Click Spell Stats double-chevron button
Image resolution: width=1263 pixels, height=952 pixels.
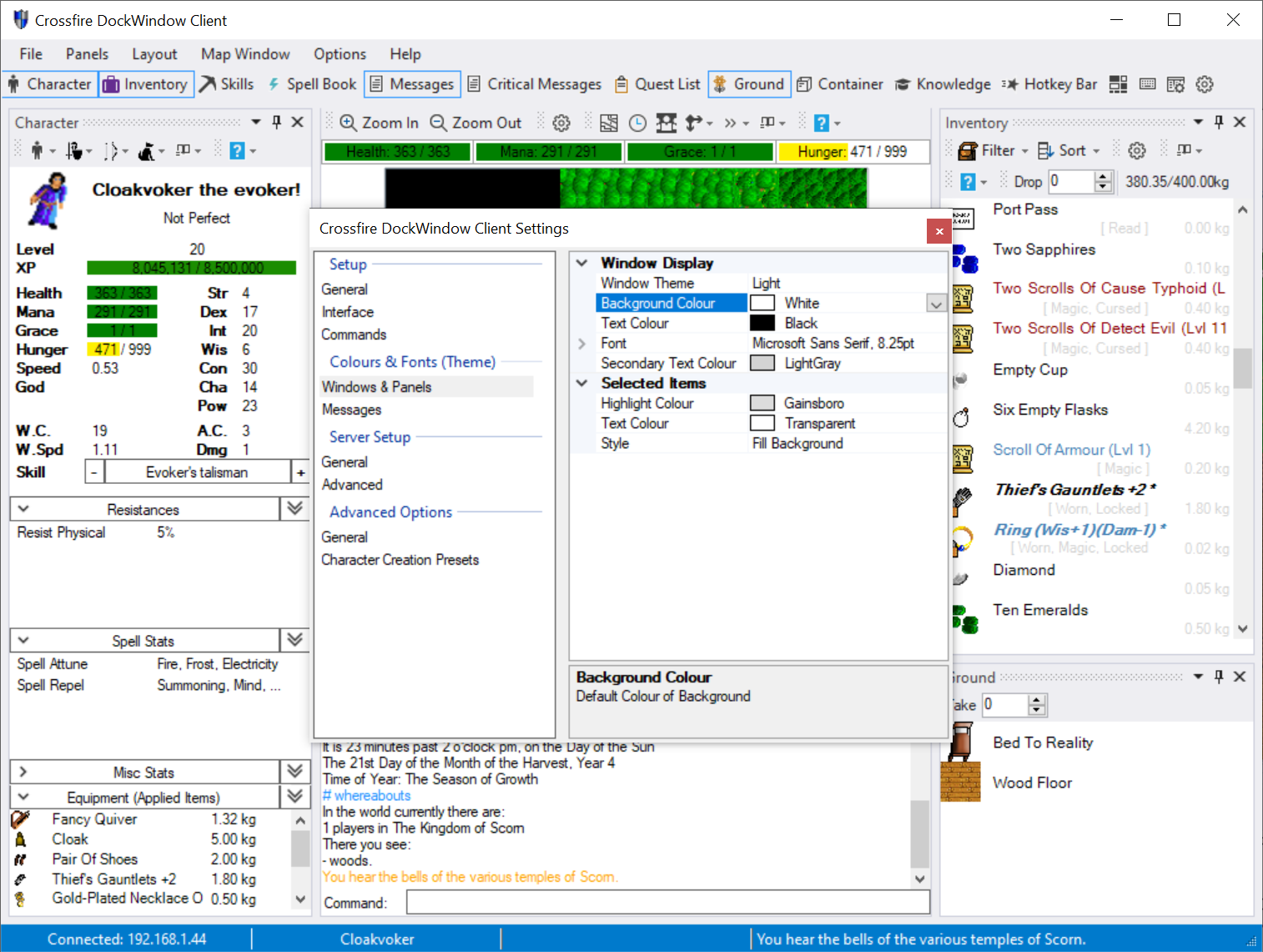point(295,640)
